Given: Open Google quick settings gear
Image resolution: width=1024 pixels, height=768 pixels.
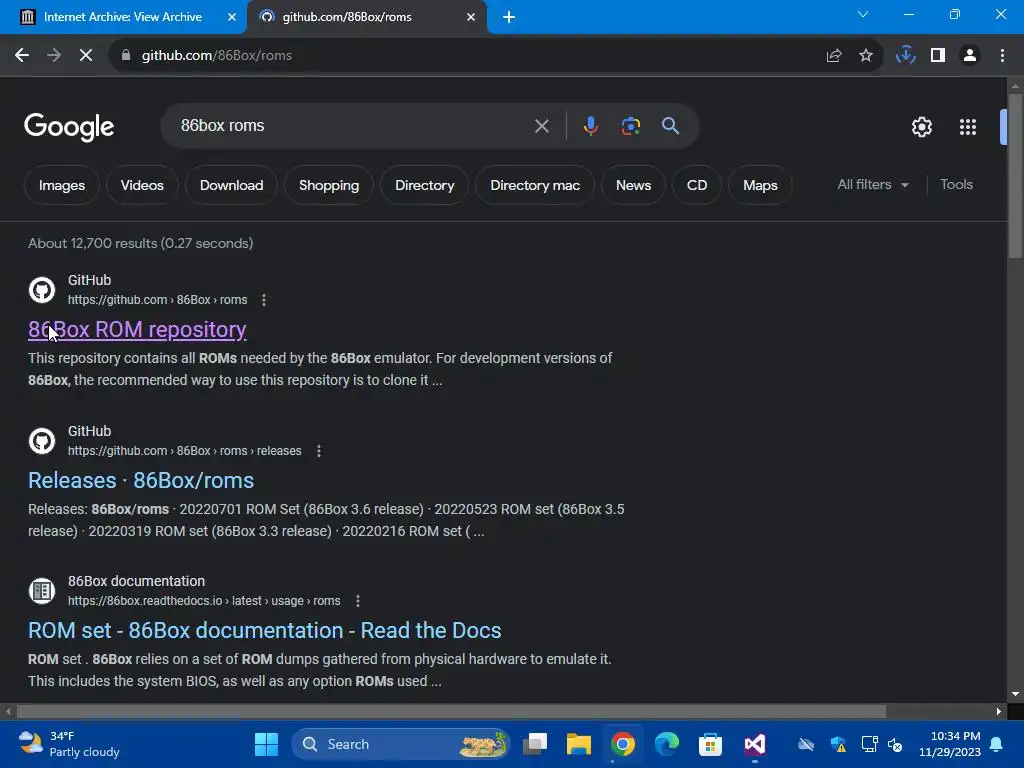Looking at the screenshot, I should [921, 127].
